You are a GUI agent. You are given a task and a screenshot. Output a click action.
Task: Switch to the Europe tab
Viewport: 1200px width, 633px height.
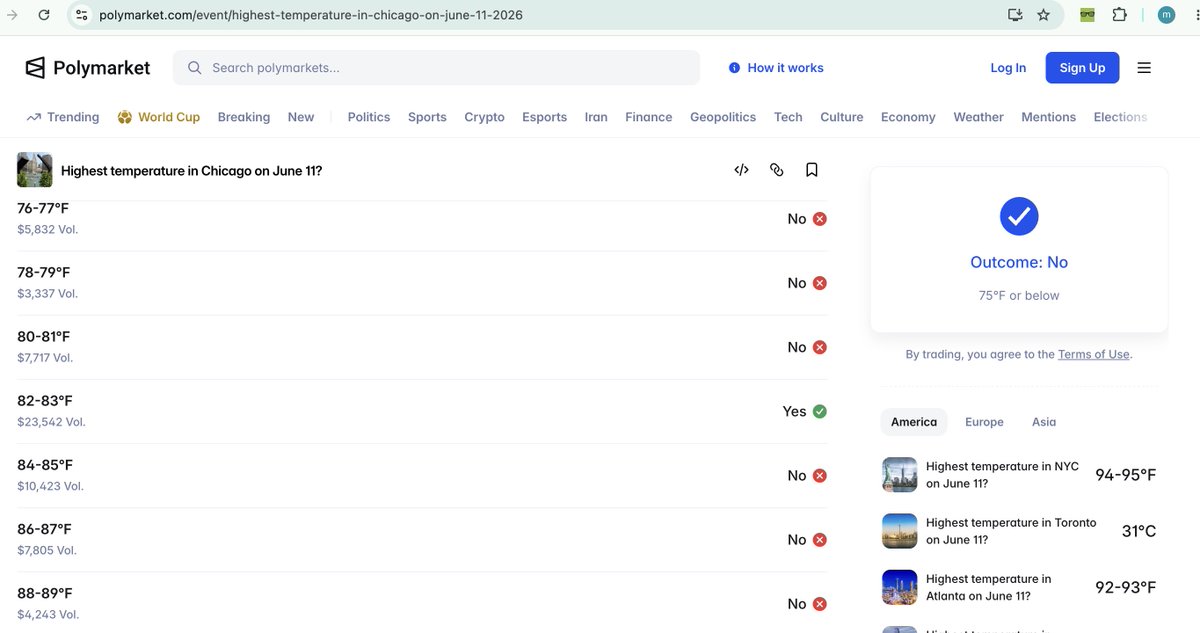click(984, 422)
